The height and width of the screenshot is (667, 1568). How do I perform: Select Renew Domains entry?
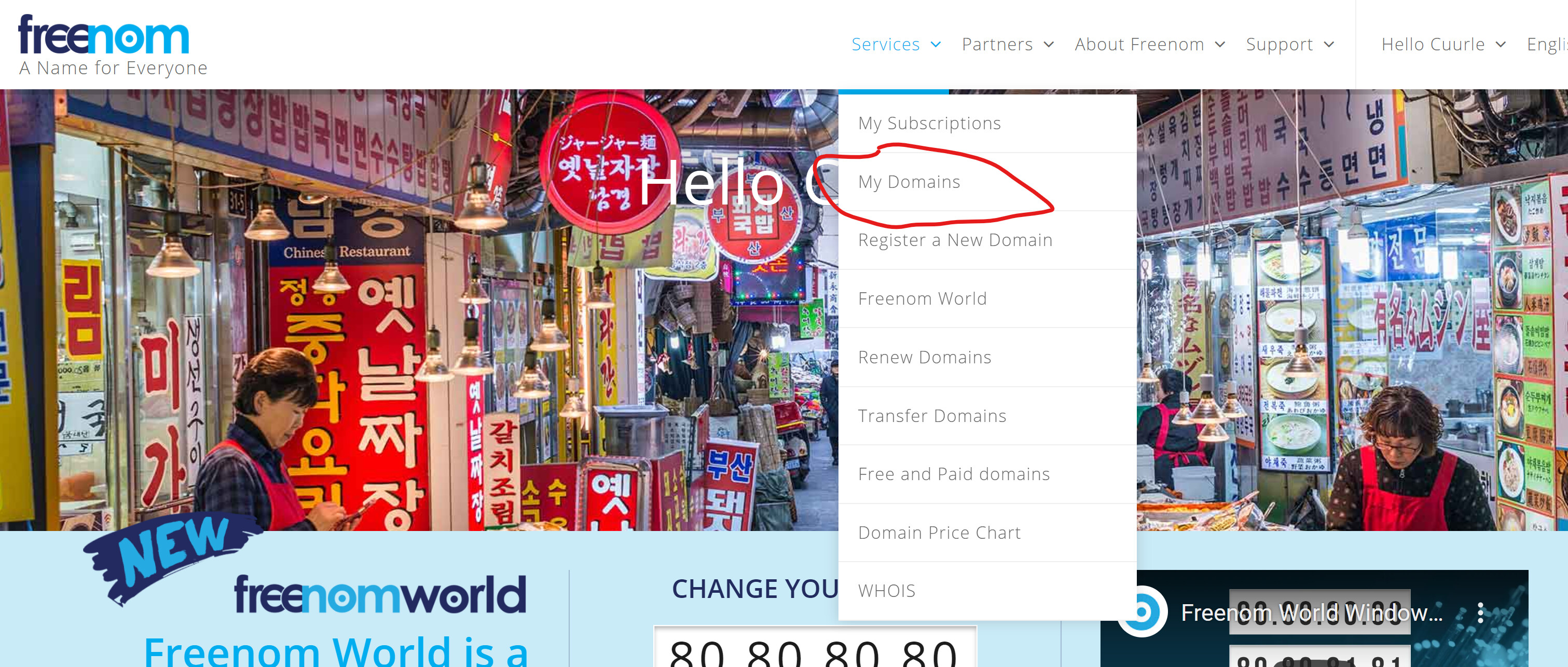[987, 358]
